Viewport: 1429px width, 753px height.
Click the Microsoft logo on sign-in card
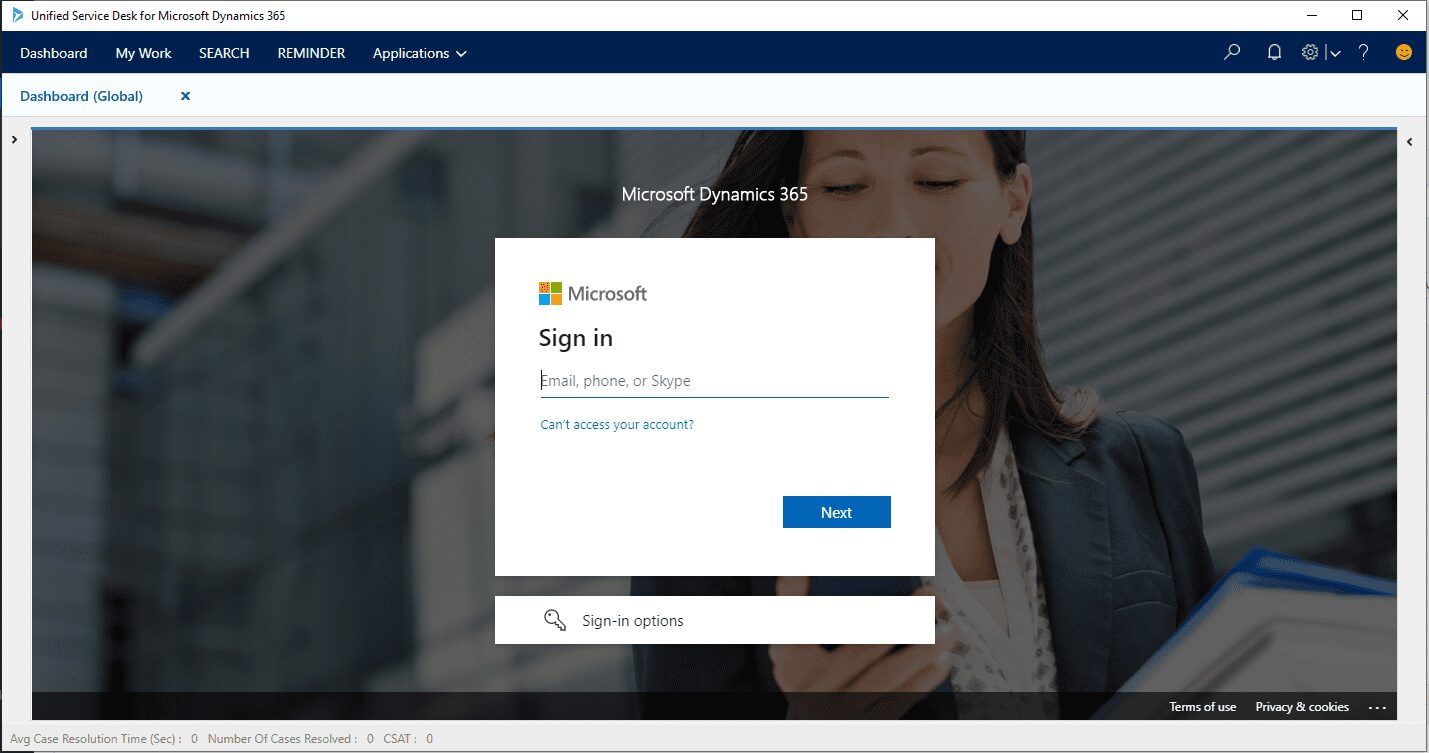(x=593, y=293)
